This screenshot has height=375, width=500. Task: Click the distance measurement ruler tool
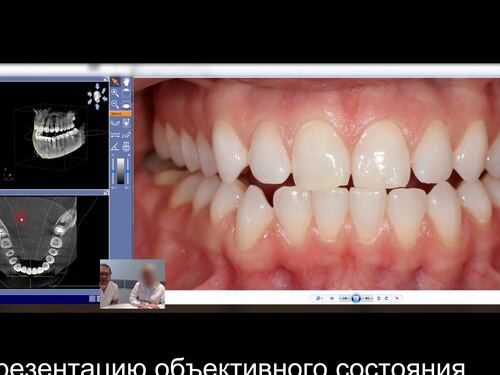[x=115, y=135]
